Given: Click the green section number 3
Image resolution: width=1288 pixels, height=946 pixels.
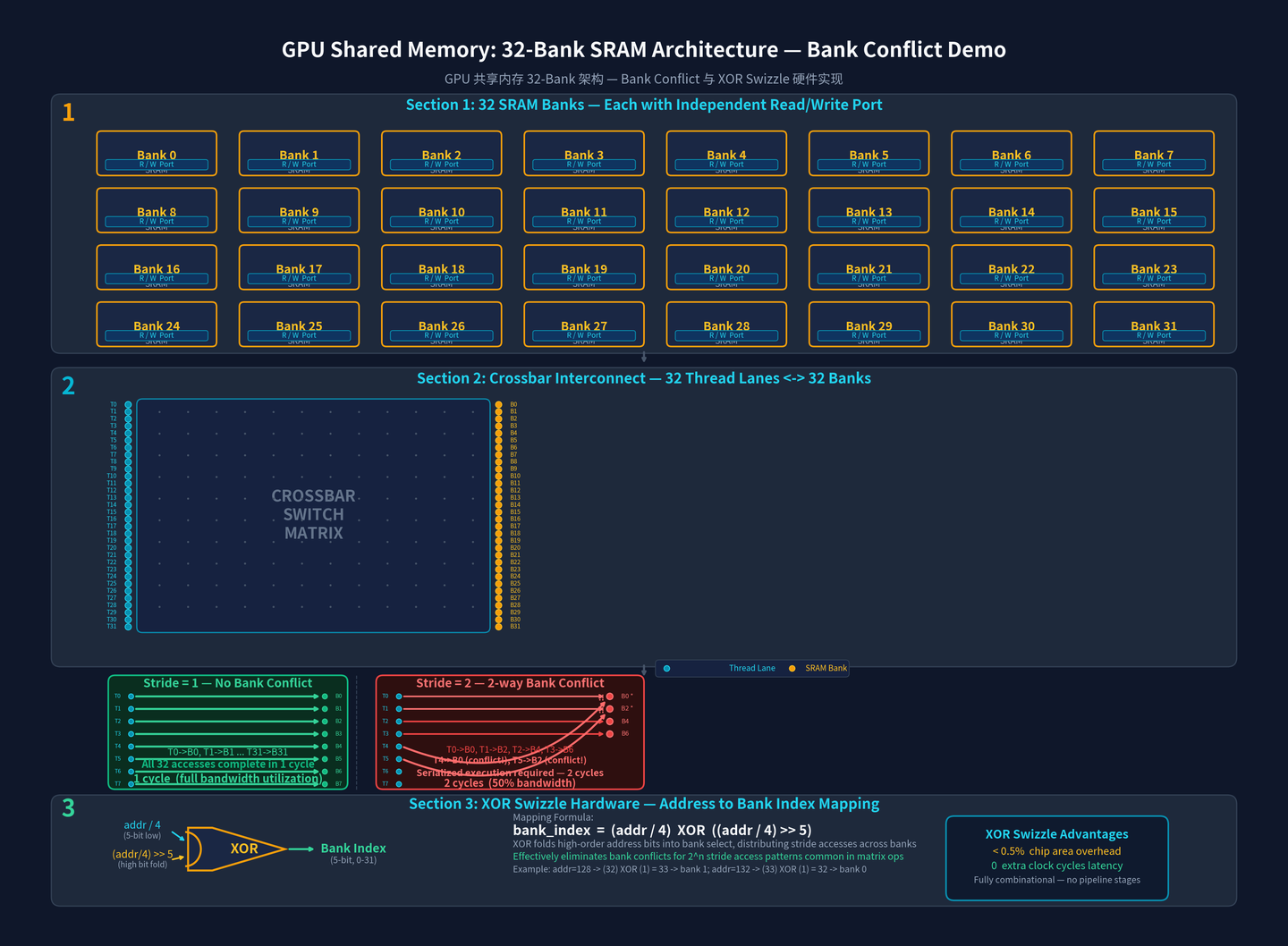Looking at the screenshot, I should tap(69, 808).
